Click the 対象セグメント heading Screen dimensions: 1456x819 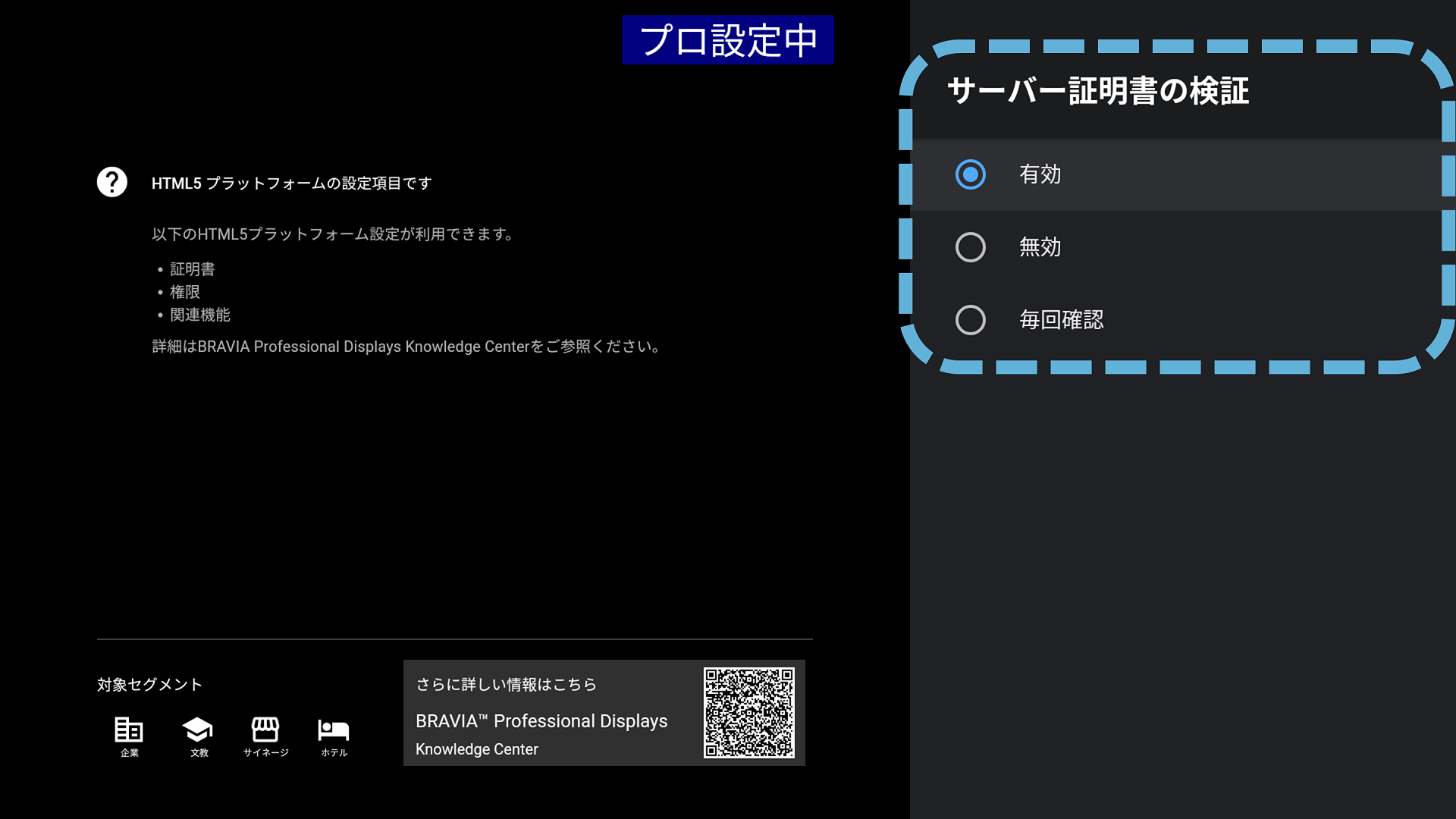click(x=149, y=685)
